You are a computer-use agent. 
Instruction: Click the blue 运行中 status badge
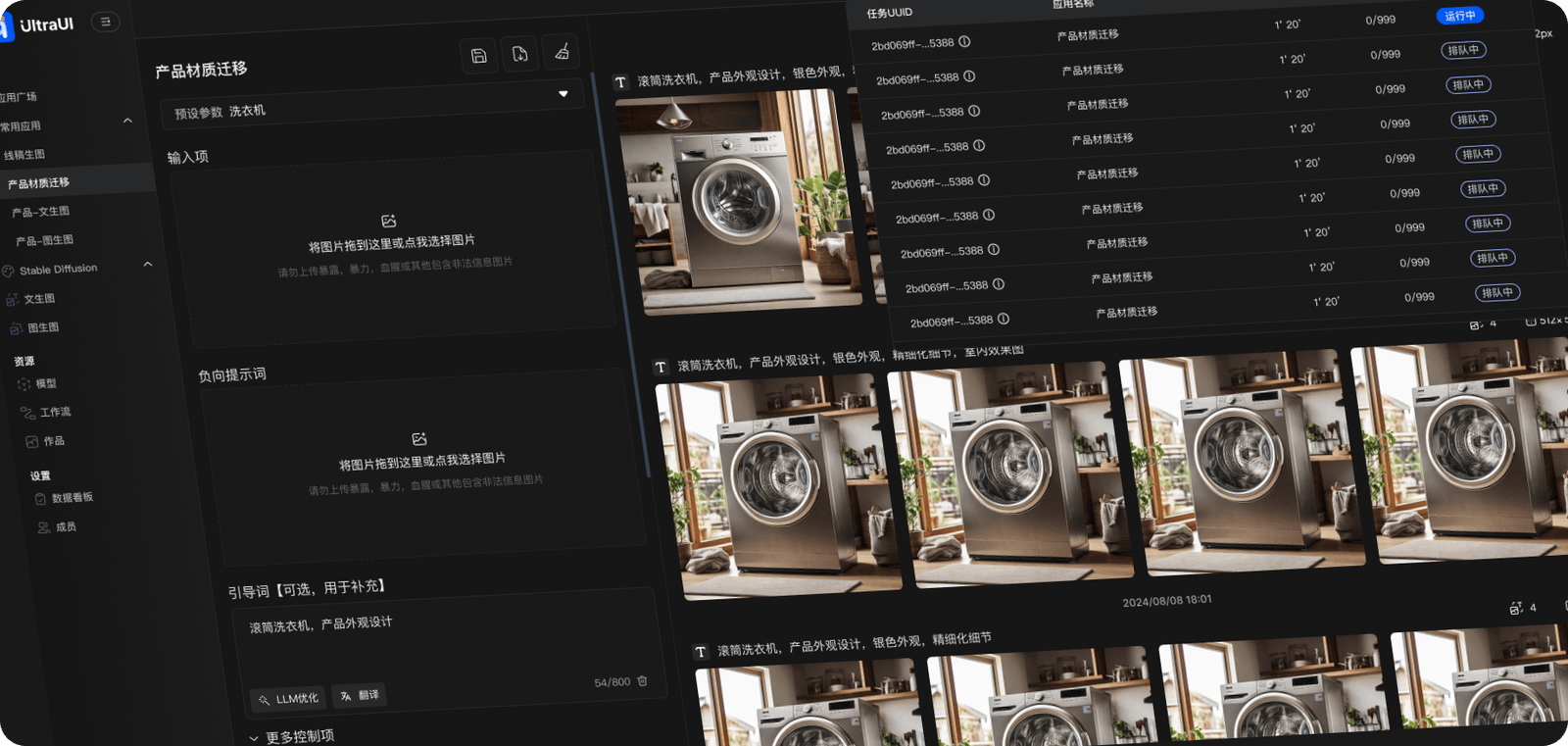[1460, 16]
